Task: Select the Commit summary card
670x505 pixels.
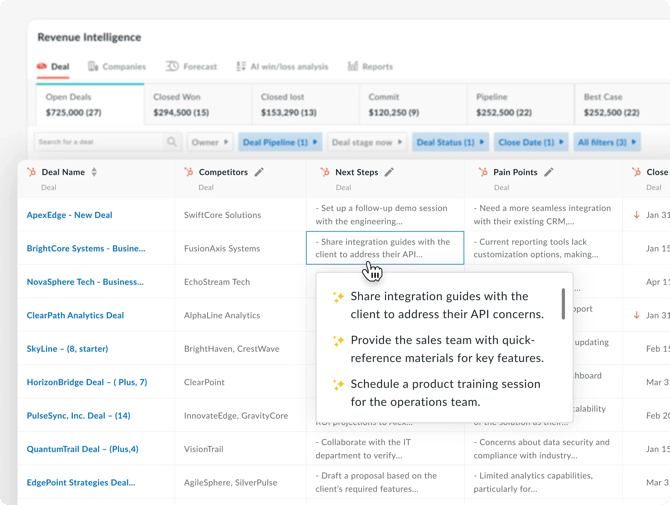Action: point(413,105)
